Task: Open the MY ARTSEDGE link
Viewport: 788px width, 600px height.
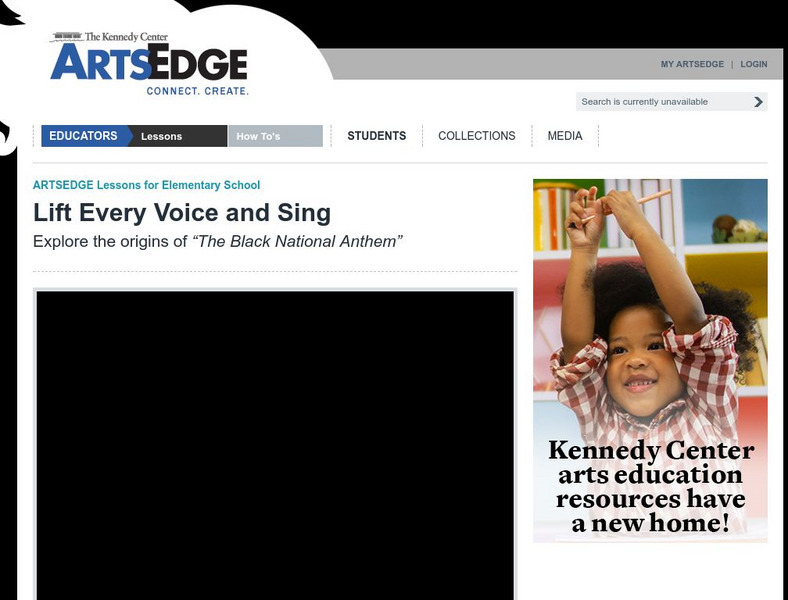Action: pyautogui.click(x=692, y=64)
